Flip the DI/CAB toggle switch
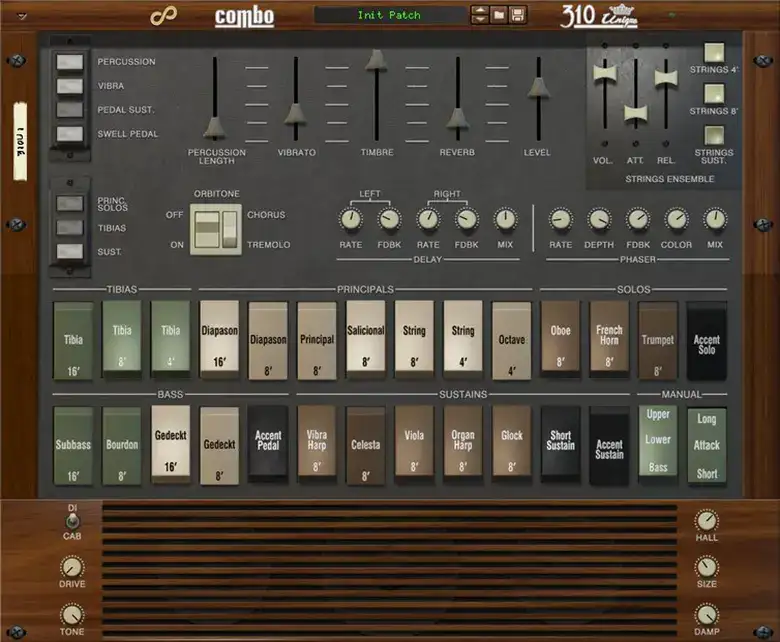 click(x=73, y=521)
